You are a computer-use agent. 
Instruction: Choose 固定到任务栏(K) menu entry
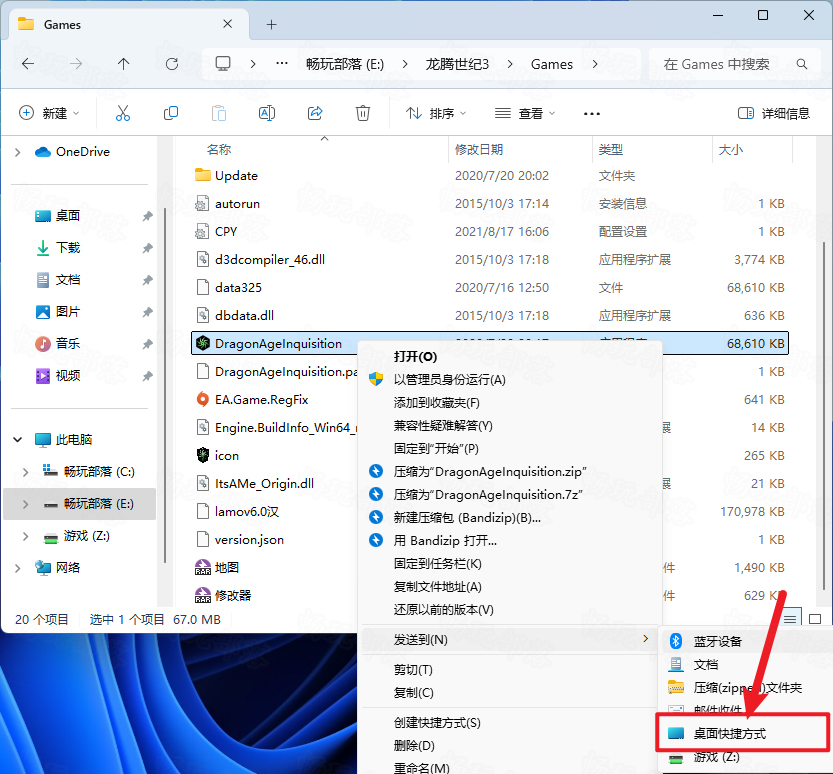pos(437,564)
